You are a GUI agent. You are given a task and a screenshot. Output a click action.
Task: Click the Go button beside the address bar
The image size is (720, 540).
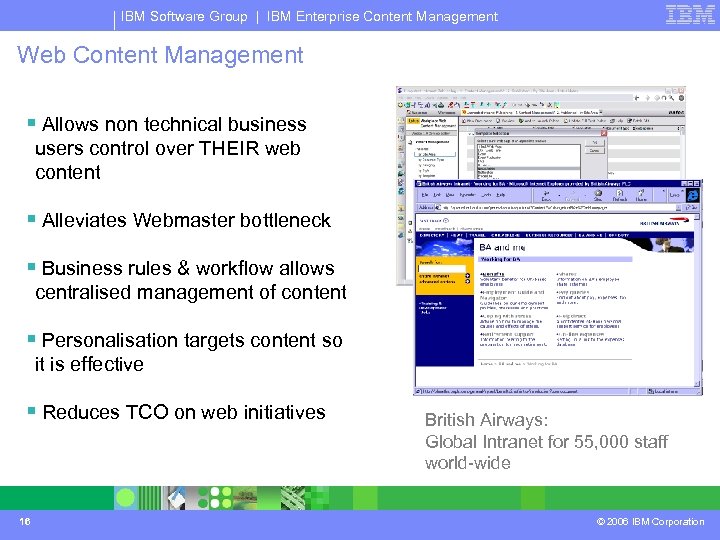point(691,208)
